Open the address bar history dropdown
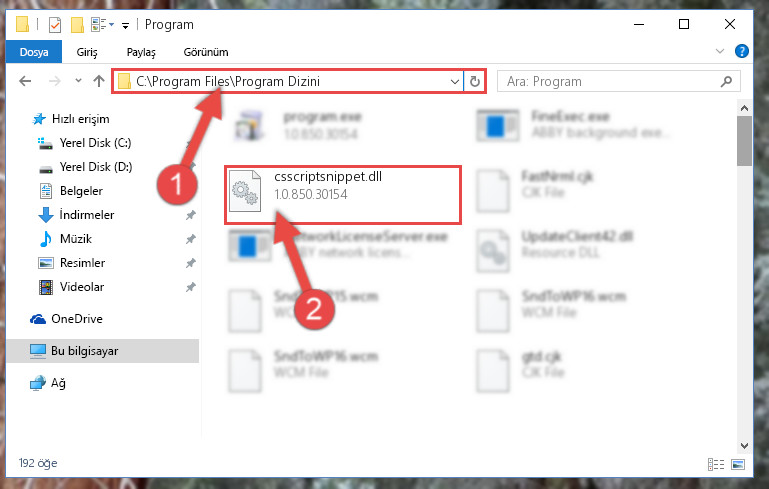 pyautogui.click(x=455, y=81)
